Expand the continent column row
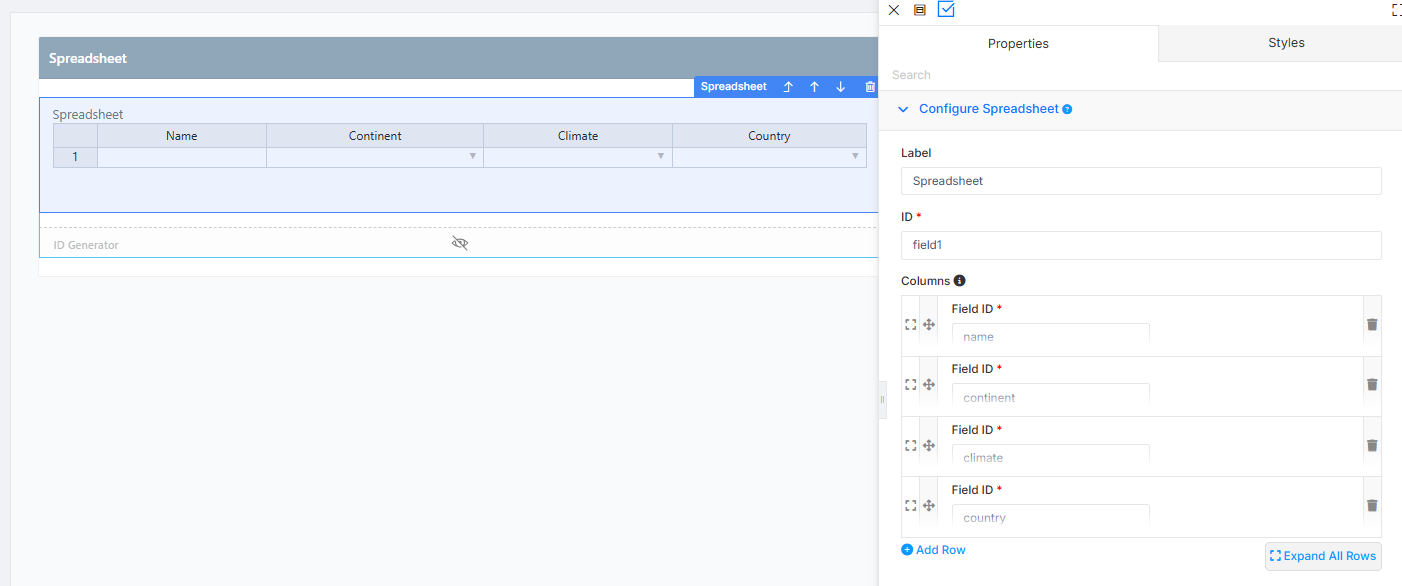Image resolution: width=1402 pixels, height=586 pixels. 910,384
